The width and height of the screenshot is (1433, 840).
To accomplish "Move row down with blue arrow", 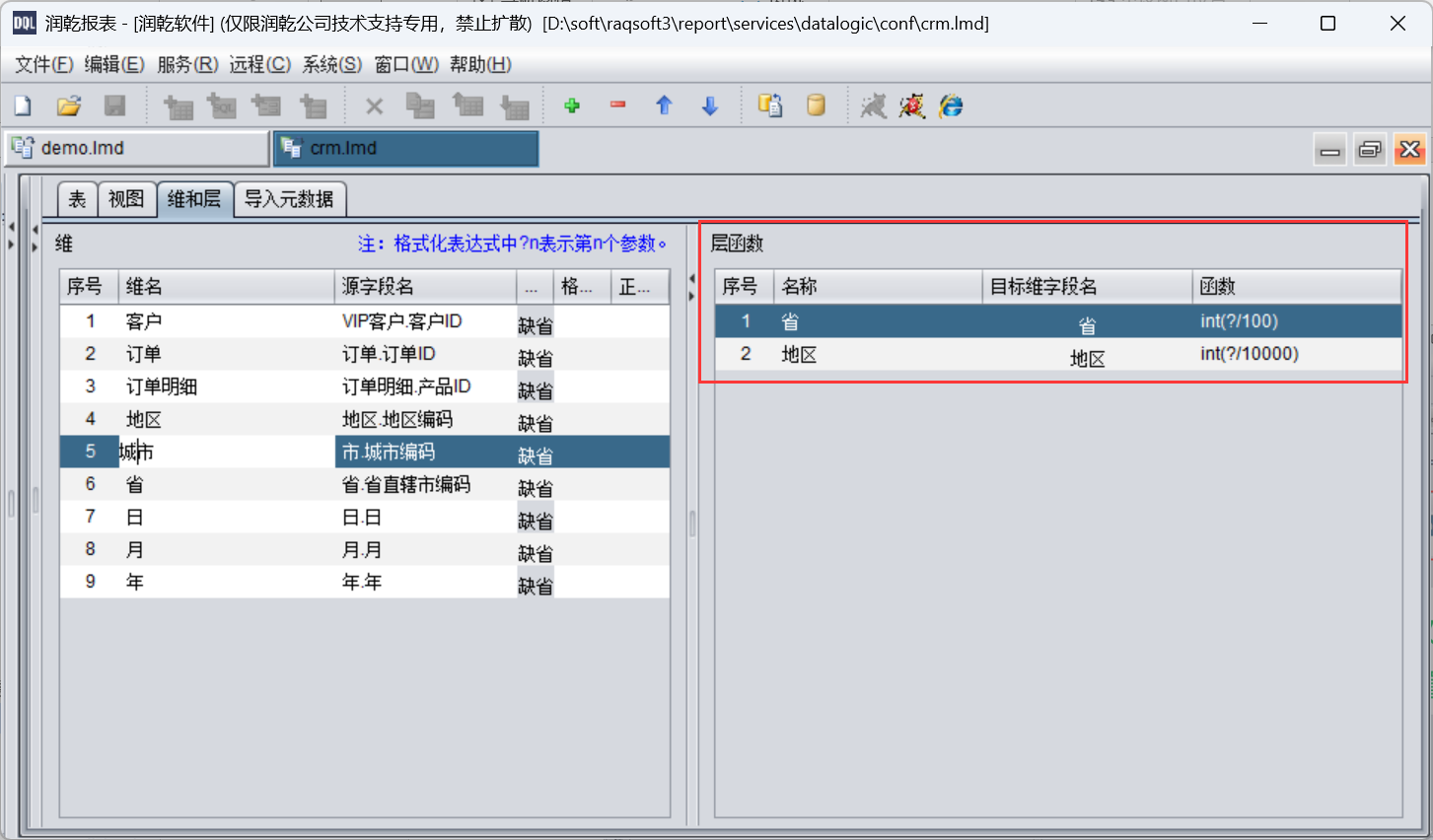I will point(710,105).
